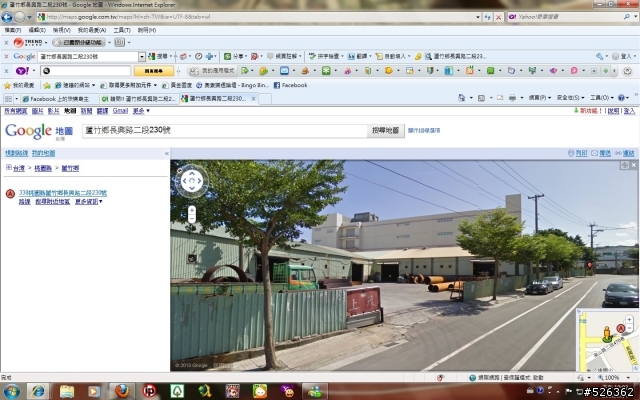Click the IE help question mark icon
Image resolution: width=640 pixels, height=400 pixels.
[621, 98]
